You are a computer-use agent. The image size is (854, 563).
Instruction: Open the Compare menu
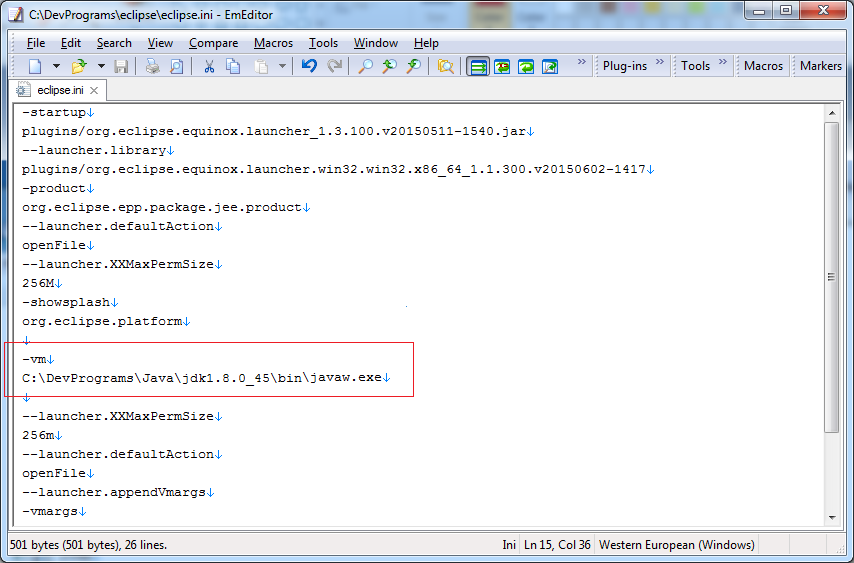pyautogui.click(x=214, y=43)
